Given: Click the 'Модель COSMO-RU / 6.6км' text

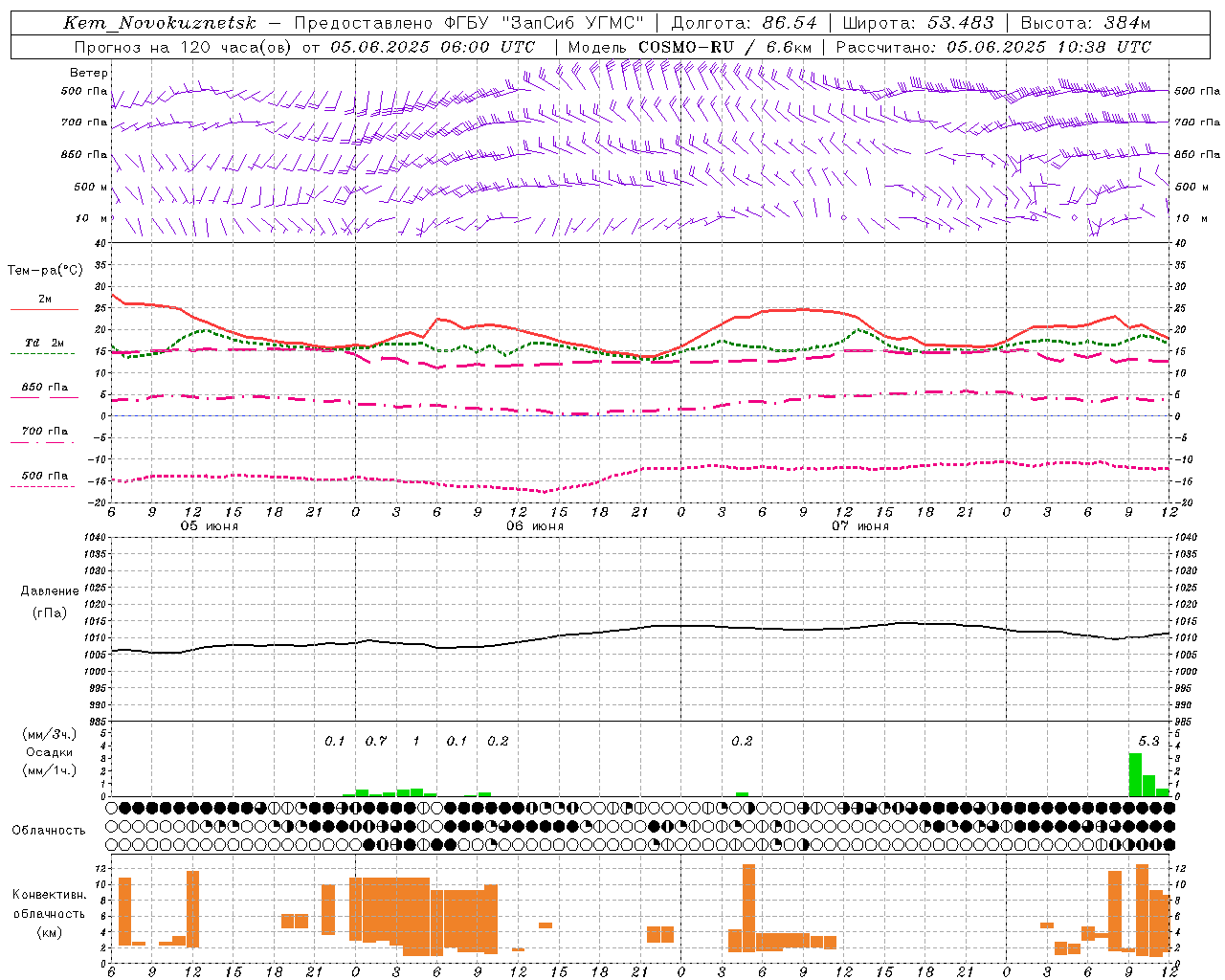Looking at the screenshot, I should pyautogui.click(x=690, y=47).
